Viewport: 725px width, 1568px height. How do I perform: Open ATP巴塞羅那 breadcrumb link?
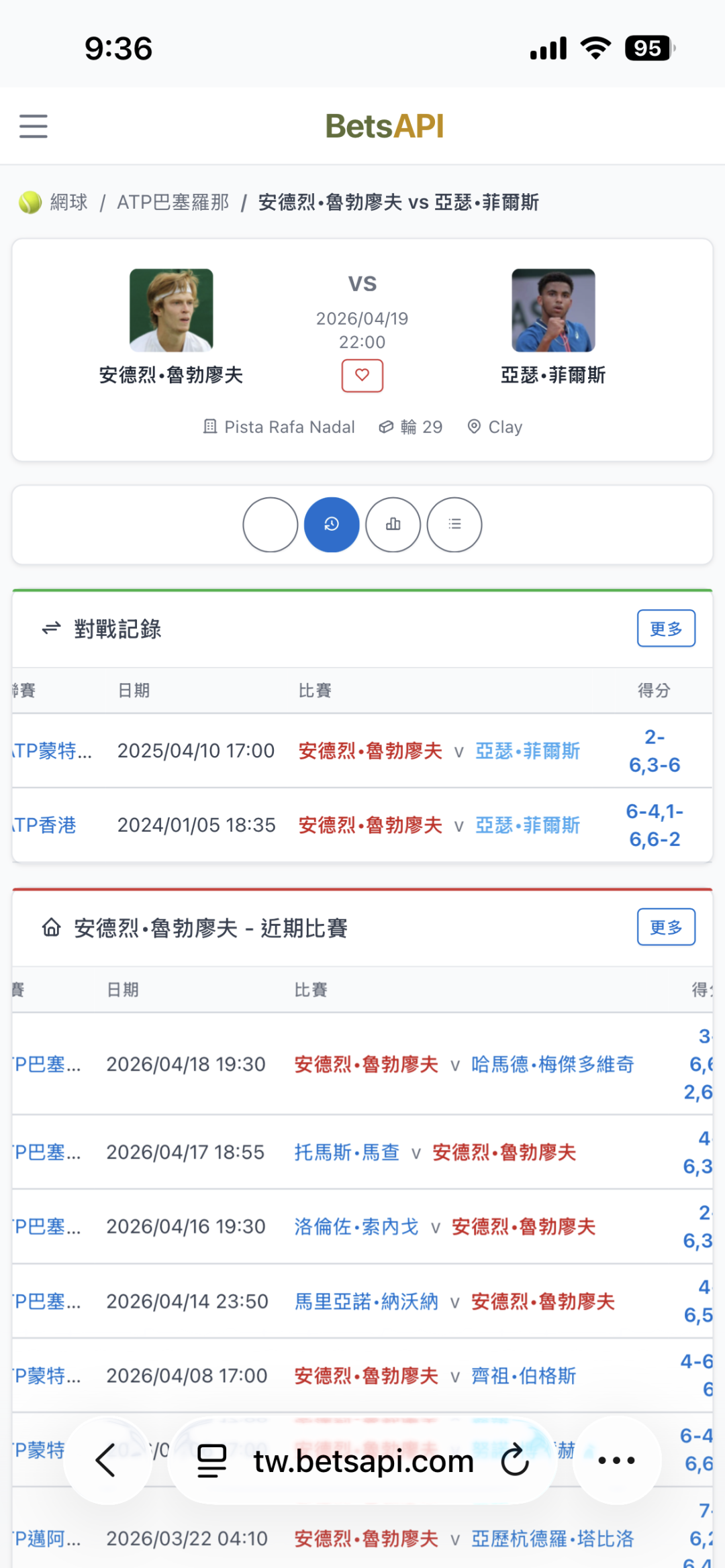pos(173,202)
